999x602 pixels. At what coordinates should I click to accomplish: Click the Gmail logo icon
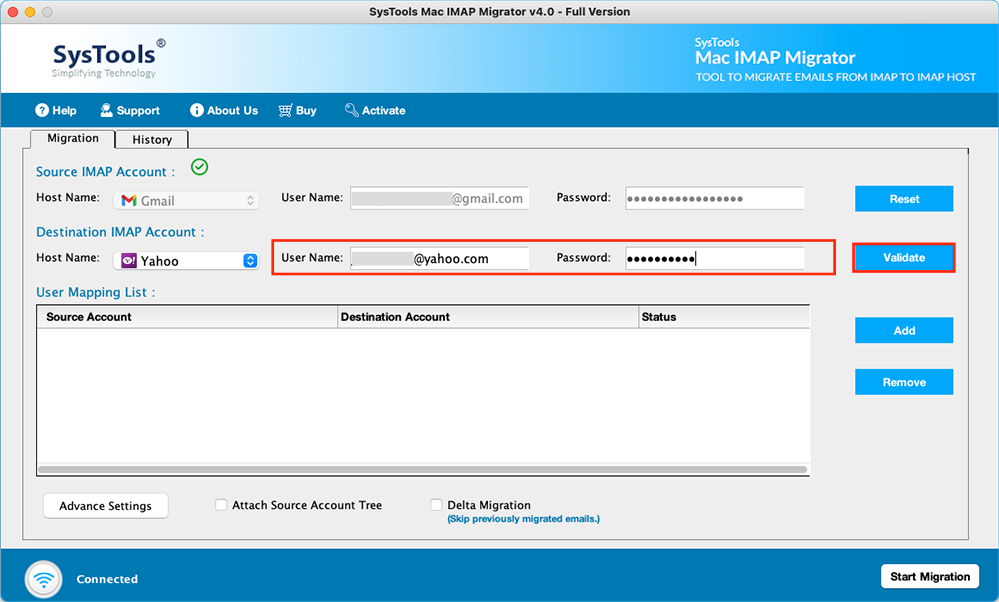tap(129, 201)
